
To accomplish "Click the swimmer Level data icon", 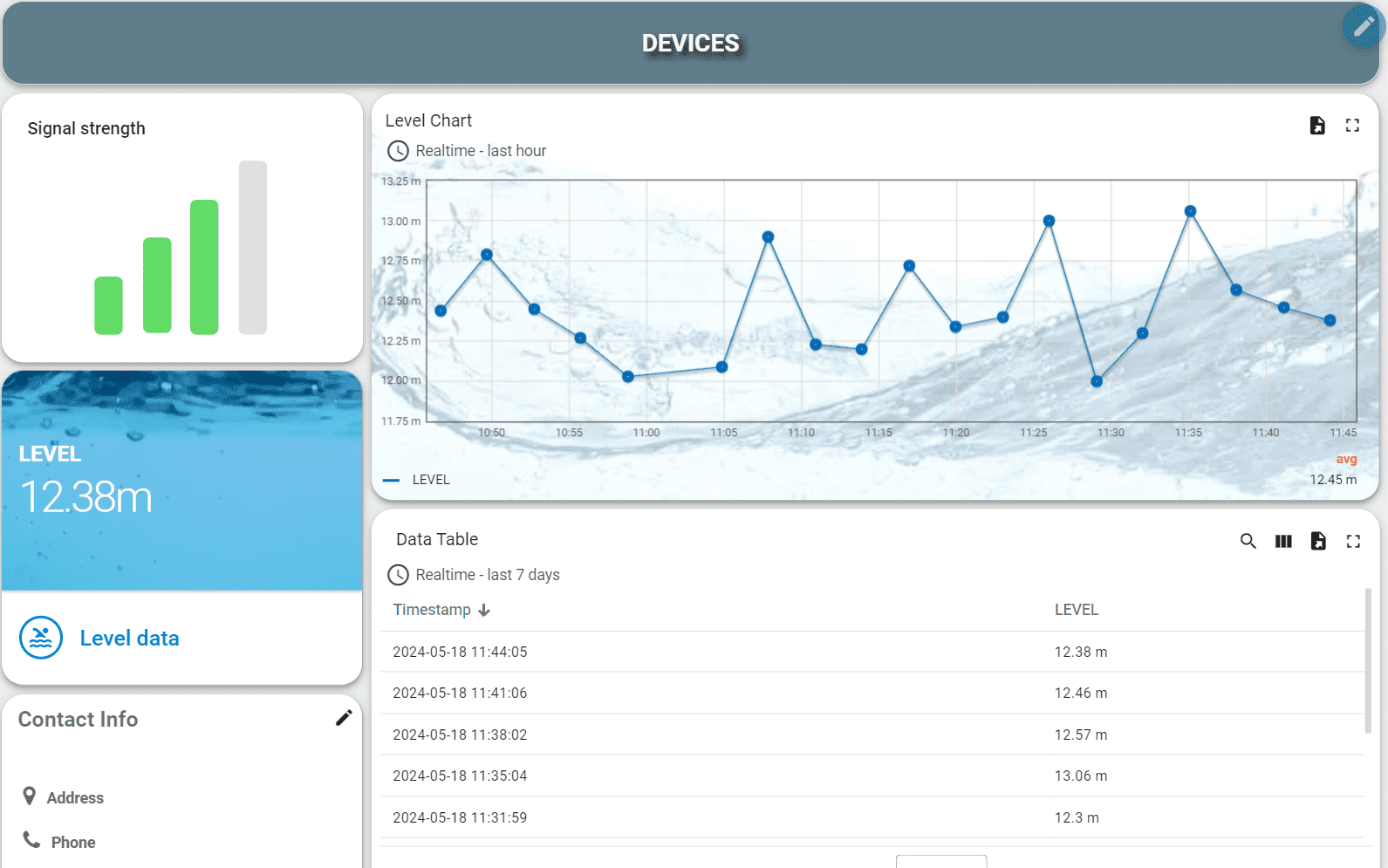I will coord(41,638).
